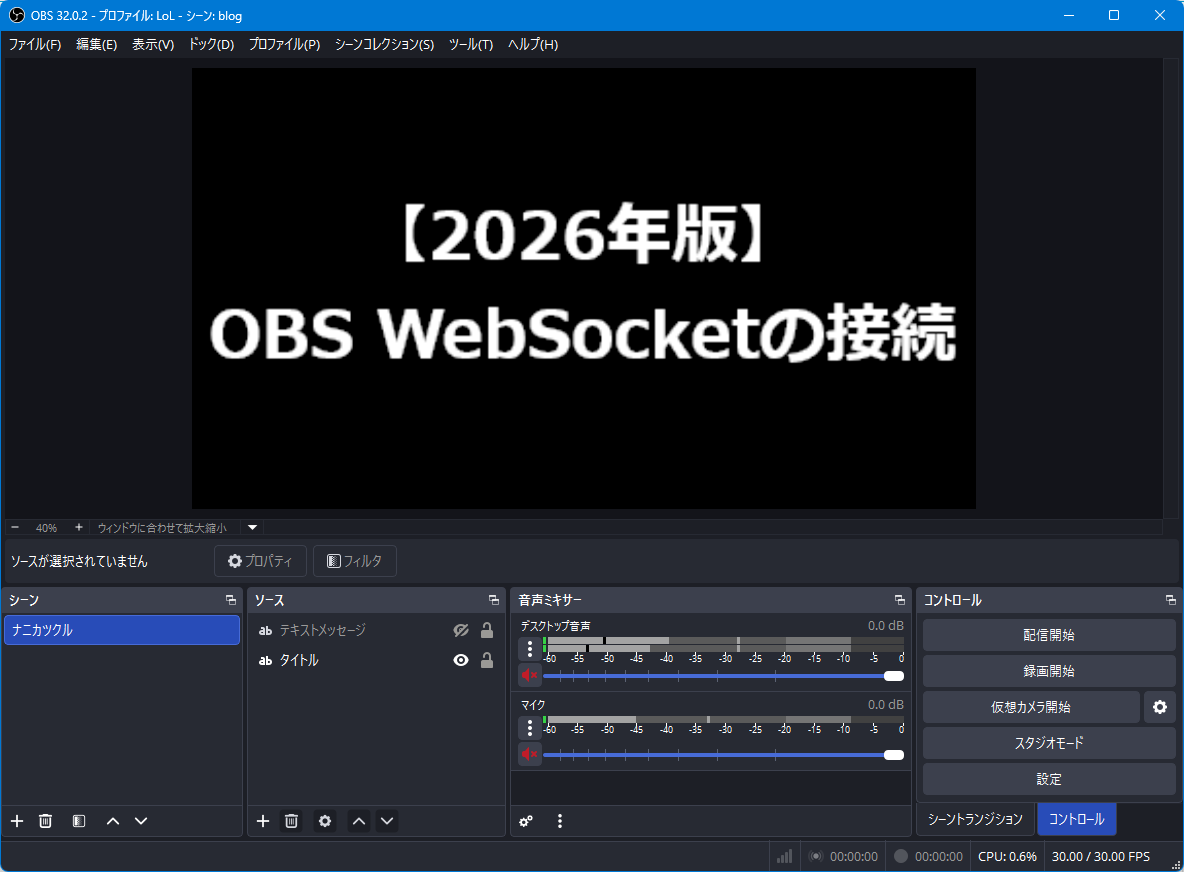The height and width of the screenshot is (872, 1184).
Task: Unmute the マイク audio channel
Action: click(529, 754)
